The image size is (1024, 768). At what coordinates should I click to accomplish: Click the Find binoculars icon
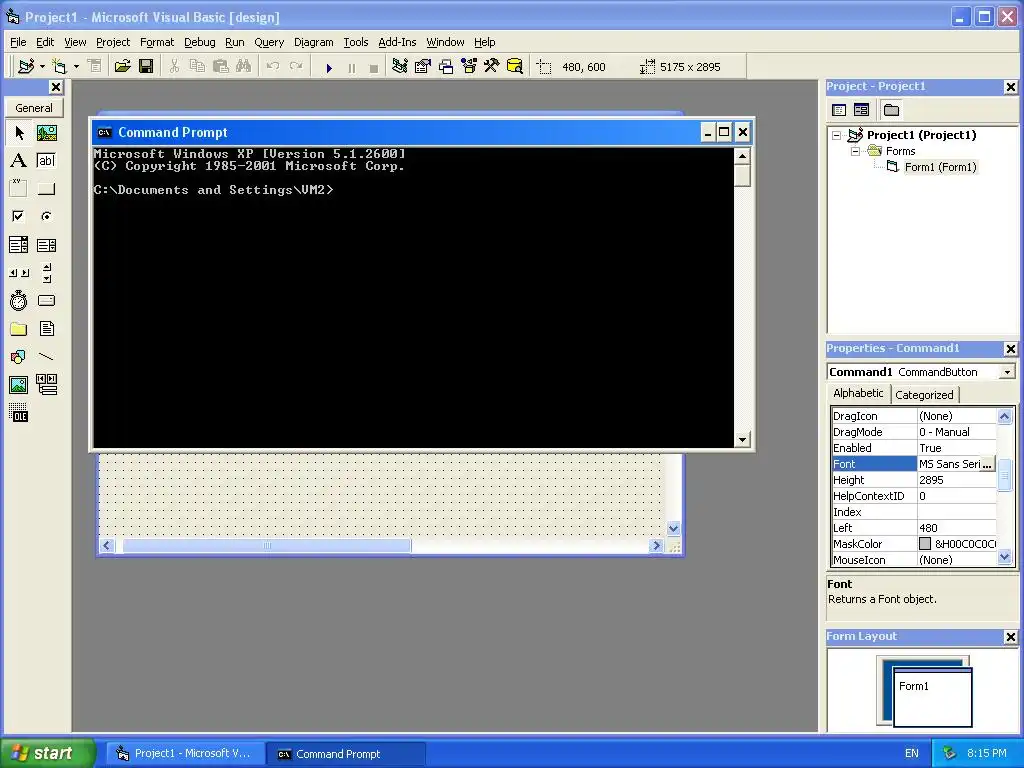tap(244, 67)
